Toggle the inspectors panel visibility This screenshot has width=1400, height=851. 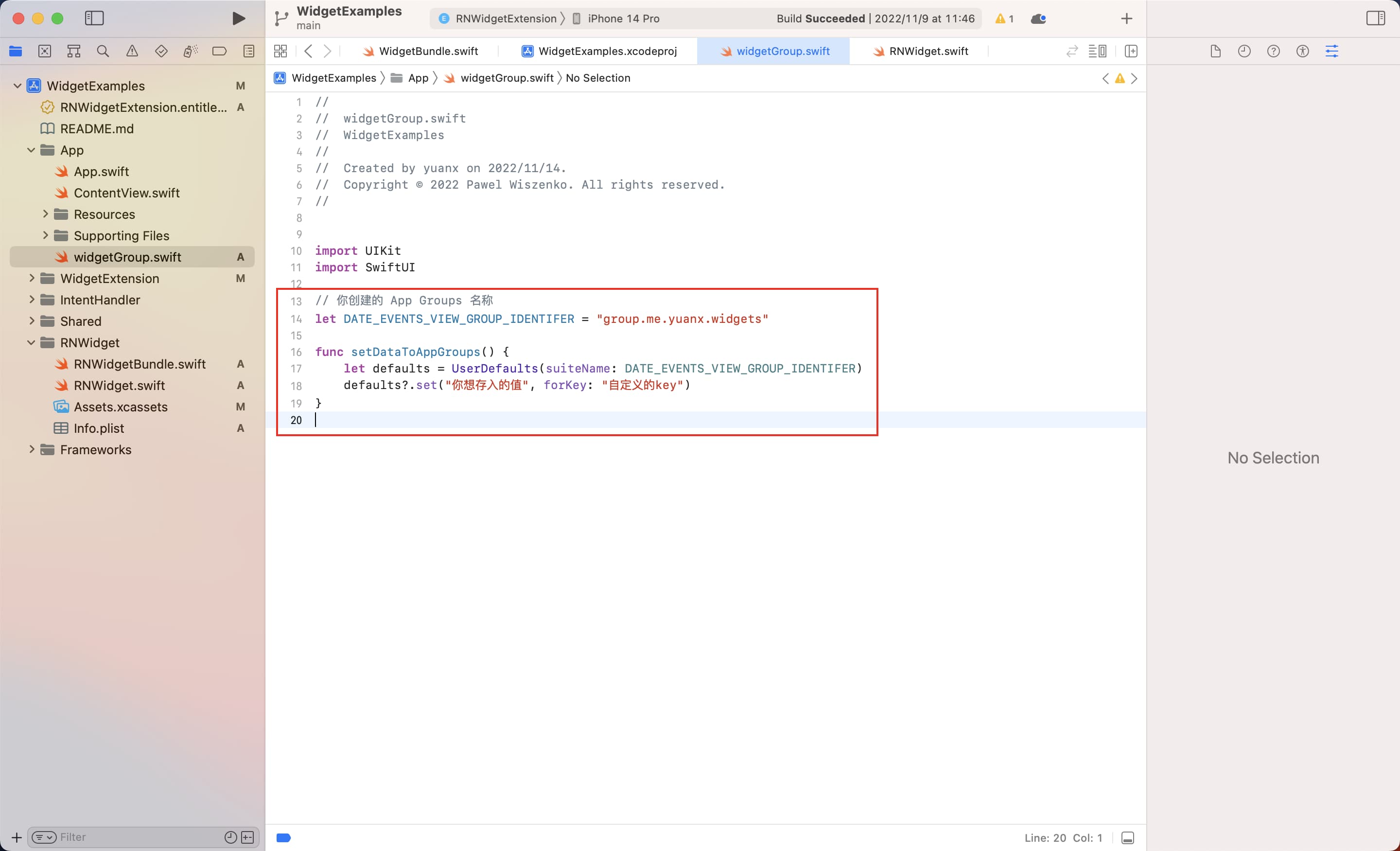pos(1376,18)
